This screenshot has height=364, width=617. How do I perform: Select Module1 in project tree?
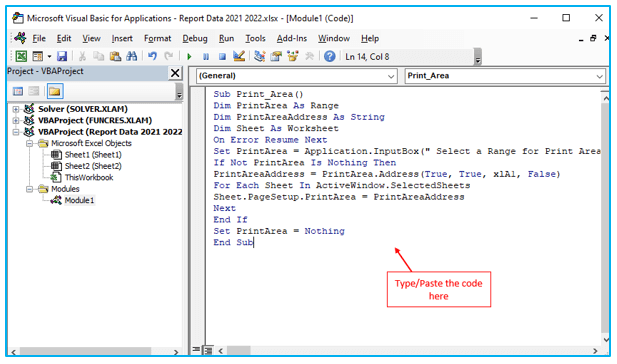click(79, 200)
